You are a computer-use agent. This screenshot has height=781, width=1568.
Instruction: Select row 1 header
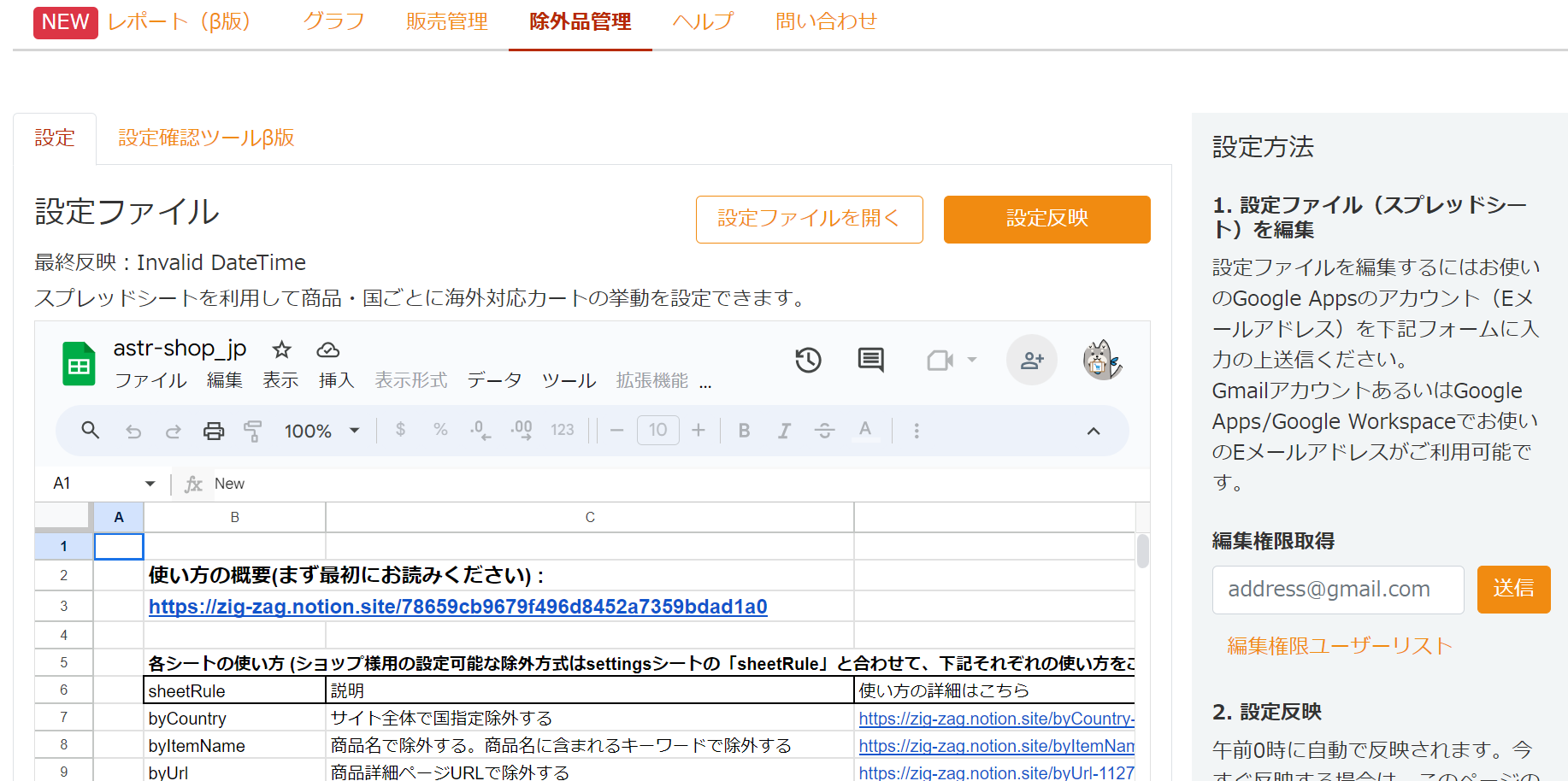point(63,546)
